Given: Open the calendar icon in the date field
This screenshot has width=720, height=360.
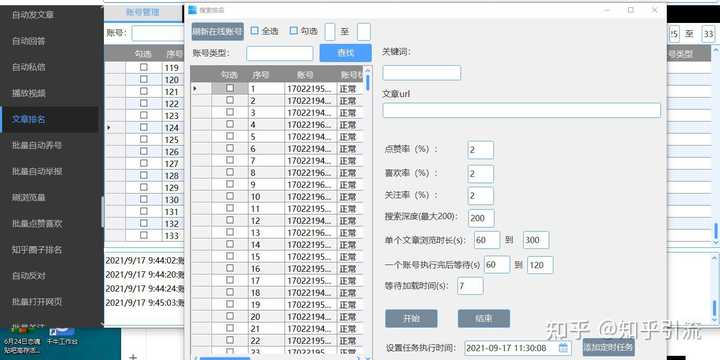Looking at the screenshot, I should (x=563, y=348).
